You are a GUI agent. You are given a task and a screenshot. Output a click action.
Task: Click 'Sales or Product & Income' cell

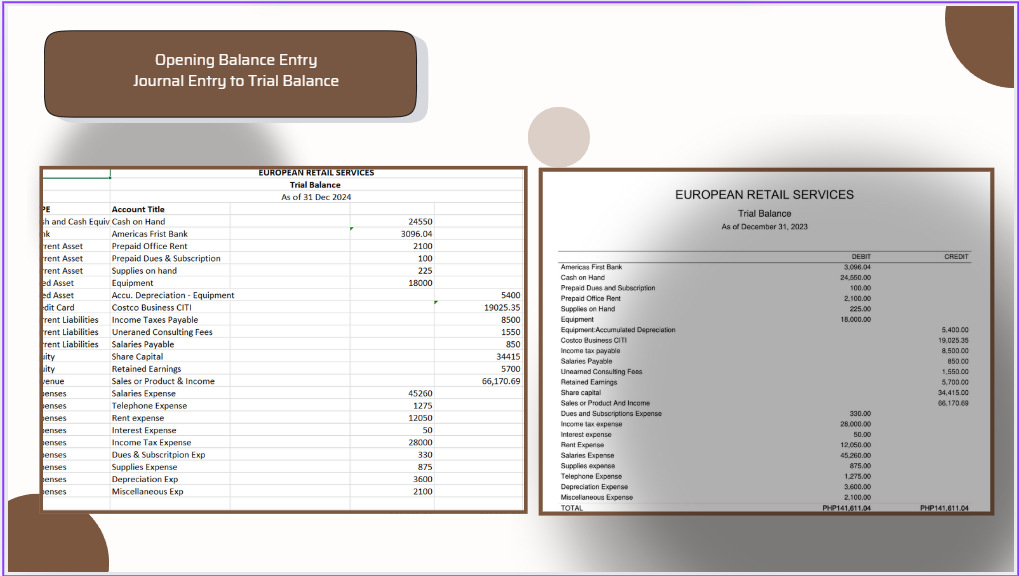pos(163,382)
